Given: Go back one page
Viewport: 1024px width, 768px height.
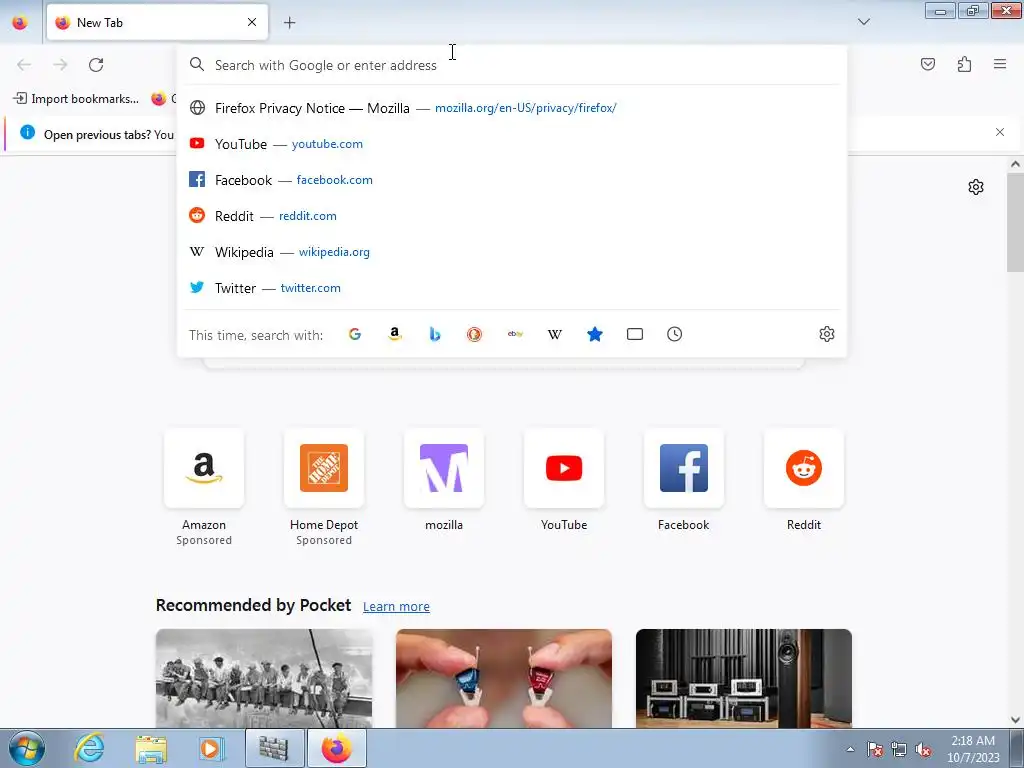Looking at the screenshot, I should pos(24,65).
